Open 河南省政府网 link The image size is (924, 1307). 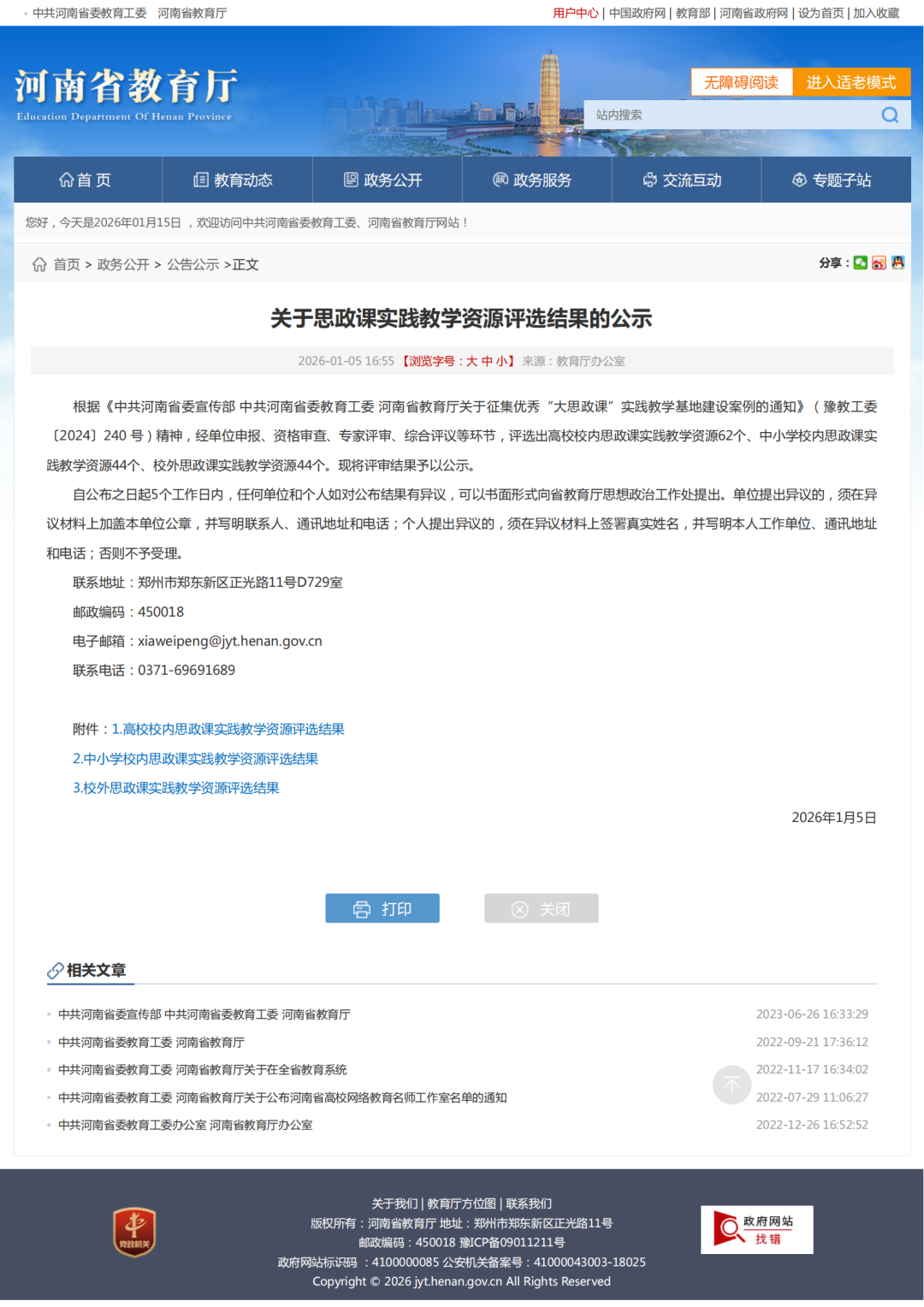[x=754, y=13]
